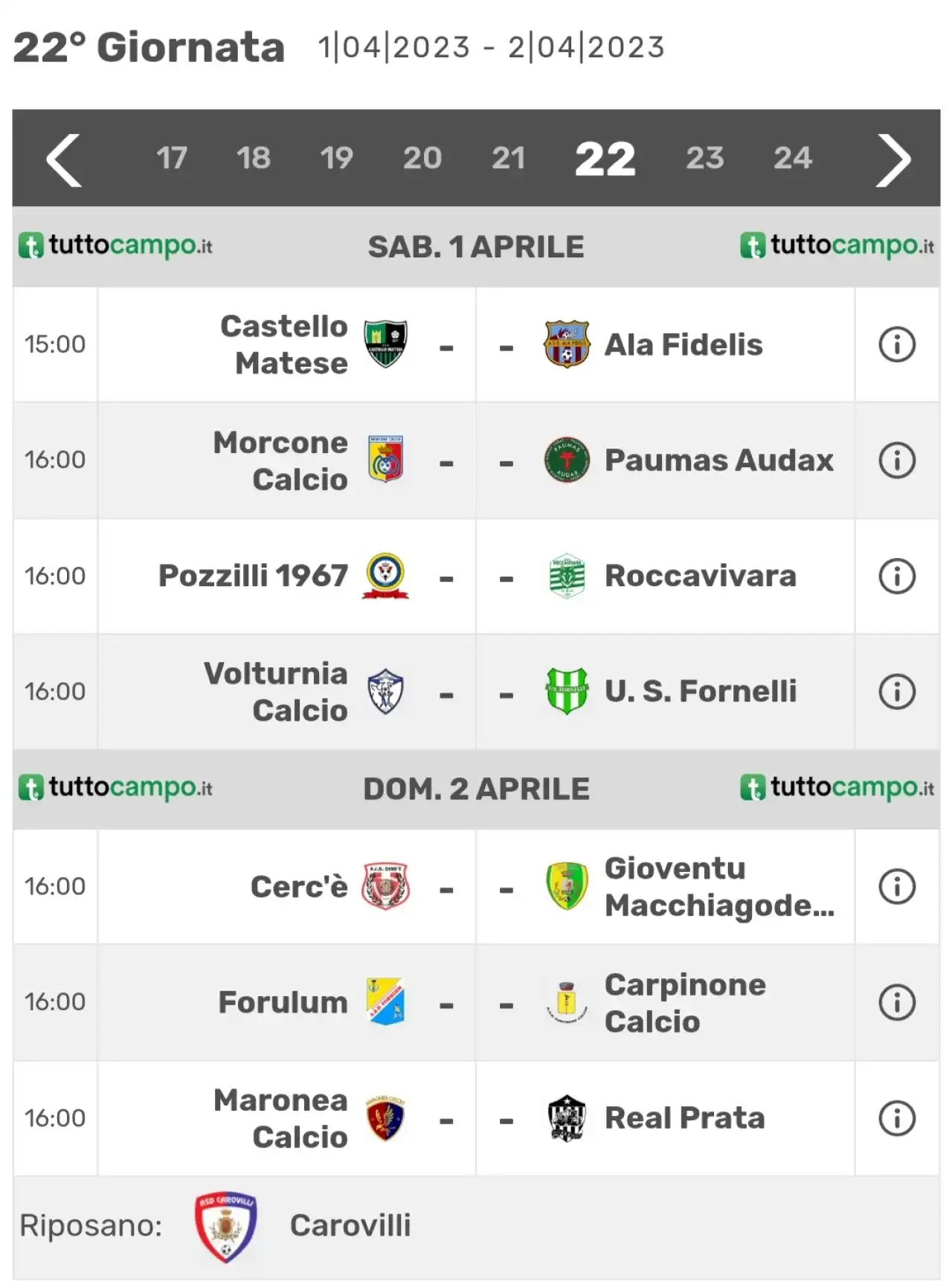Open the Roccavivara team link
The image size is (952, 1287).
coord(700,576)
